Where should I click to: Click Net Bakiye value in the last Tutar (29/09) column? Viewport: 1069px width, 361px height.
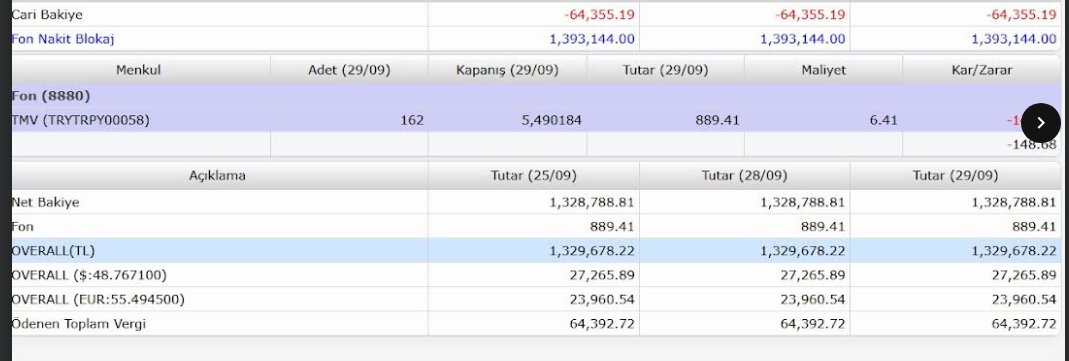click(x=1014, y=202)
